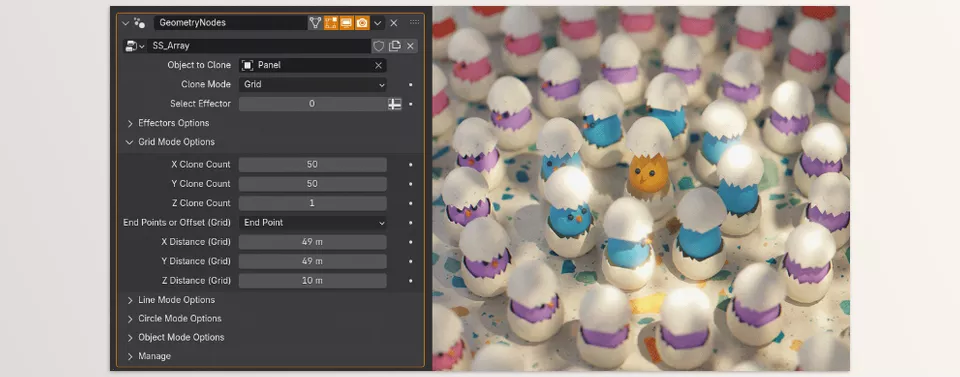Click the object icon beside Panel
The height and width of the screenshot is (377, 960).
tap(247, 65)
